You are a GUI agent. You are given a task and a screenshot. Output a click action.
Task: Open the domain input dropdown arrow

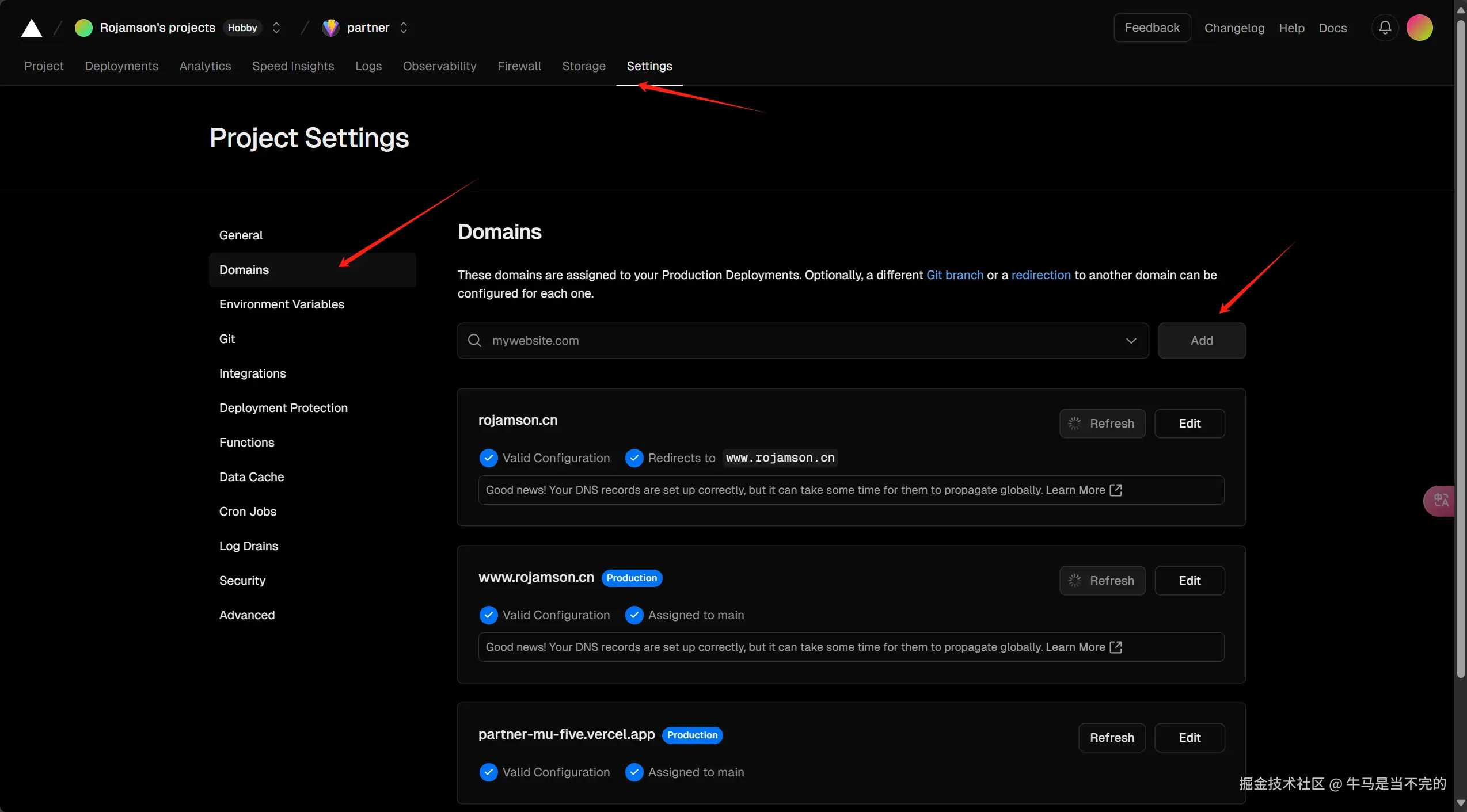pos(1131,341)
